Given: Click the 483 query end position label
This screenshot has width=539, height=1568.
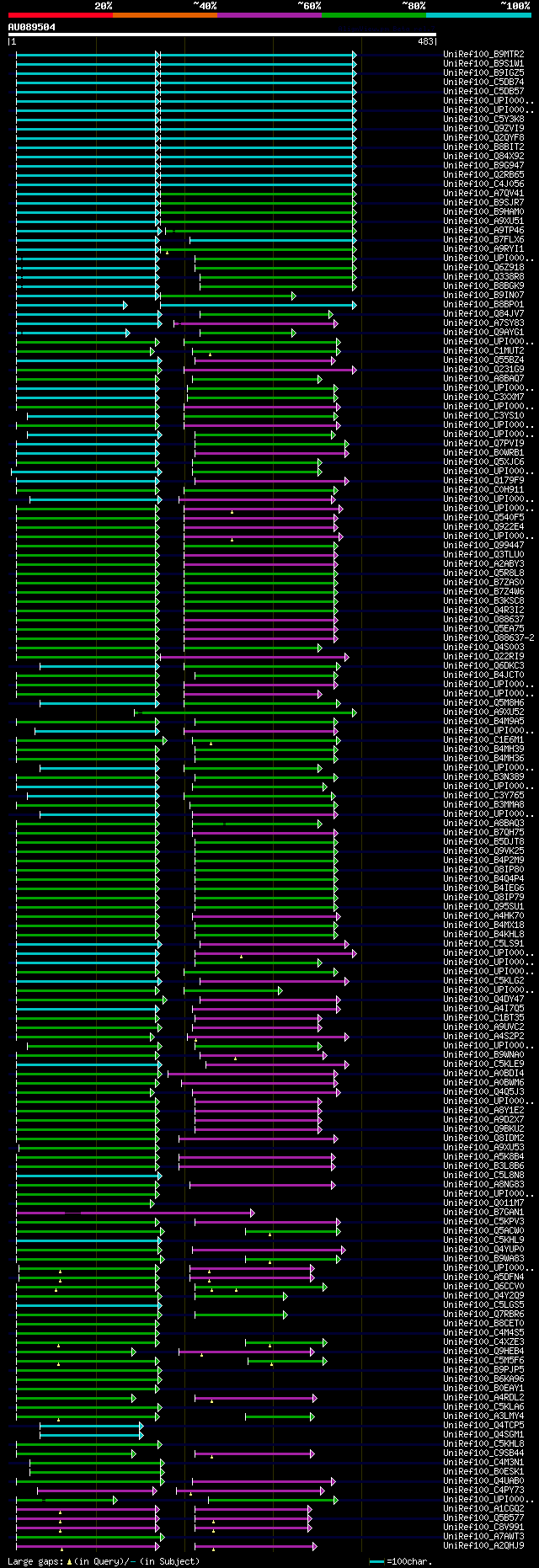Looking at the screenshot, I should pyautogui.click(x=425, y=41).
